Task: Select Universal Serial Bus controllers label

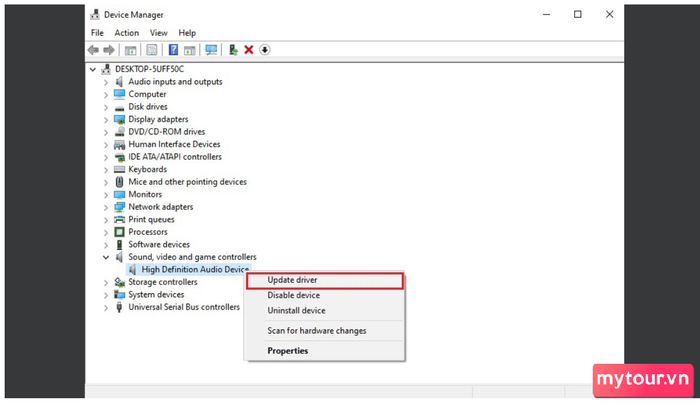Action: (184, 307)
